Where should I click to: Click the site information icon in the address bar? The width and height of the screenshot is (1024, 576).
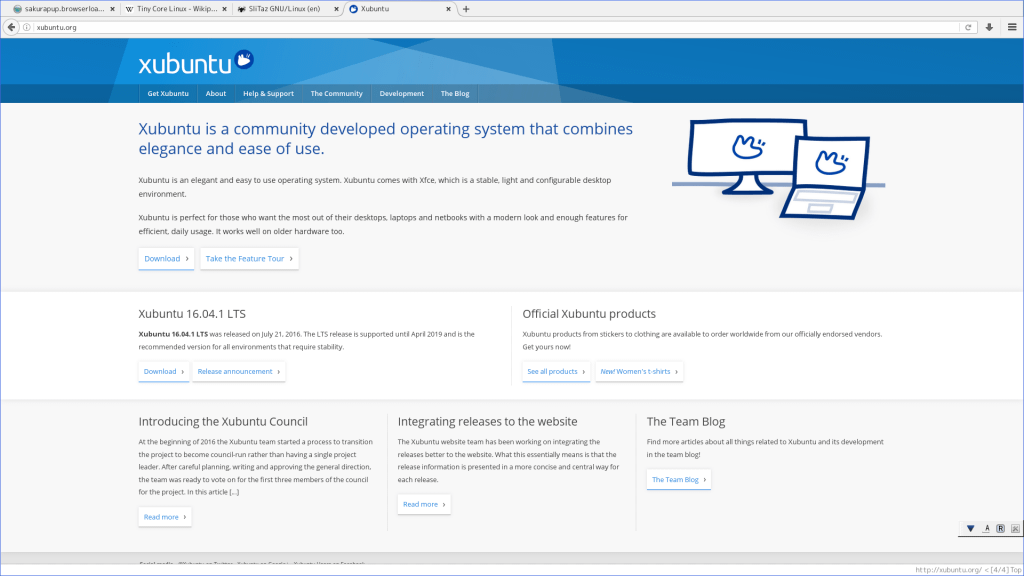(27, 27)
